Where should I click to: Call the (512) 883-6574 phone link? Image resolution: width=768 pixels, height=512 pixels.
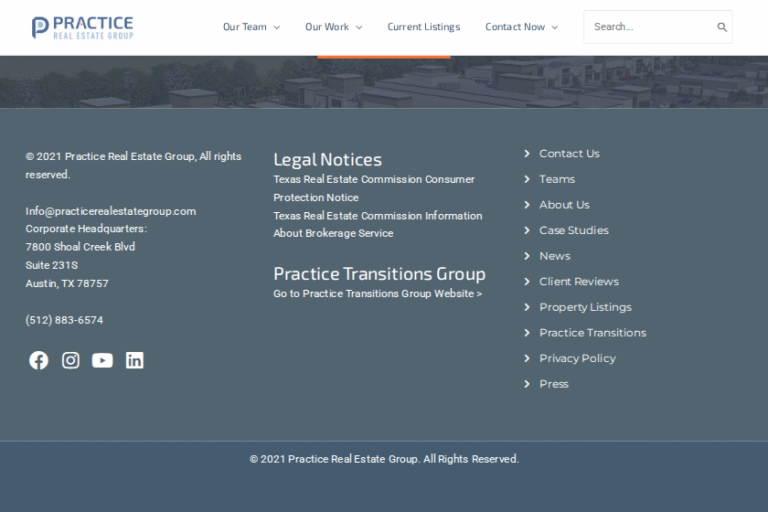click(x=64, y=321)
